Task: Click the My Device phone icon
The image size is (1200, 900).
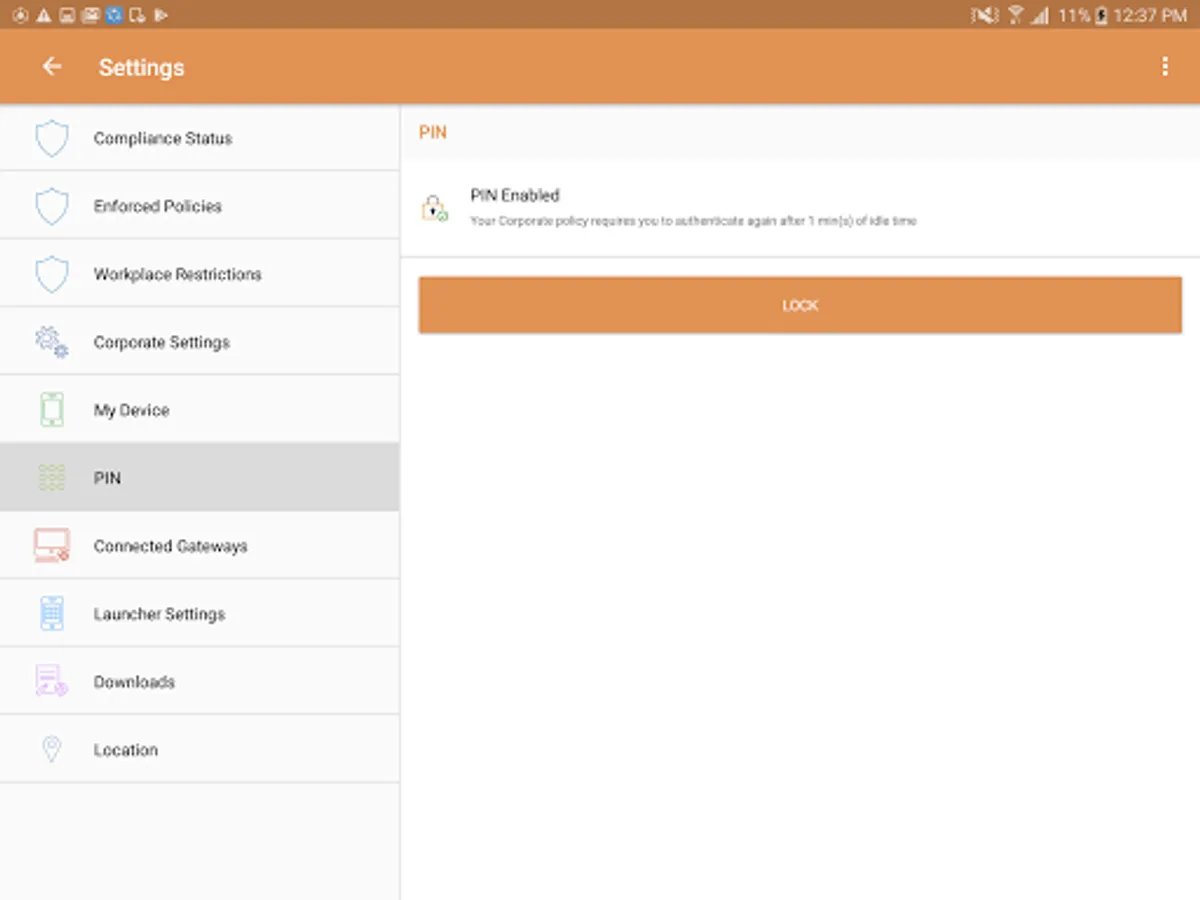Action: coord(52,410)
